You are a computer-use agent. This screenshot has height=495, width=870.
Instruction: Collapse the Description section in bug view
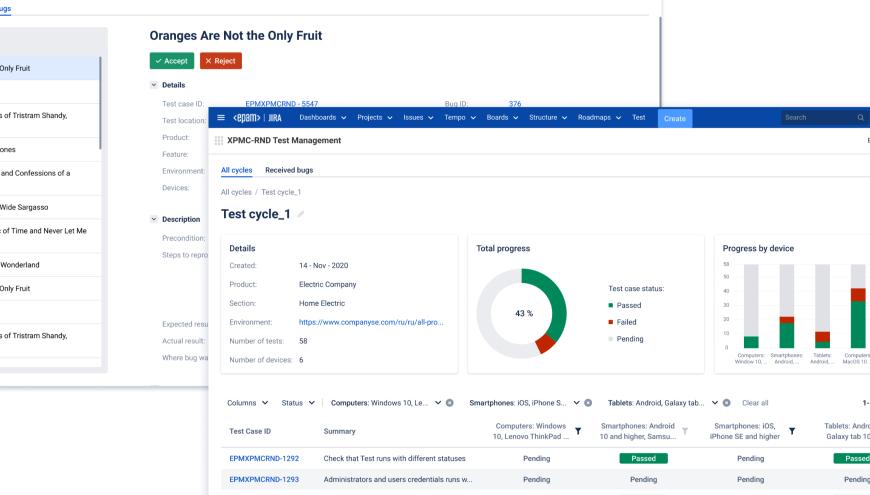click(154, 219)
